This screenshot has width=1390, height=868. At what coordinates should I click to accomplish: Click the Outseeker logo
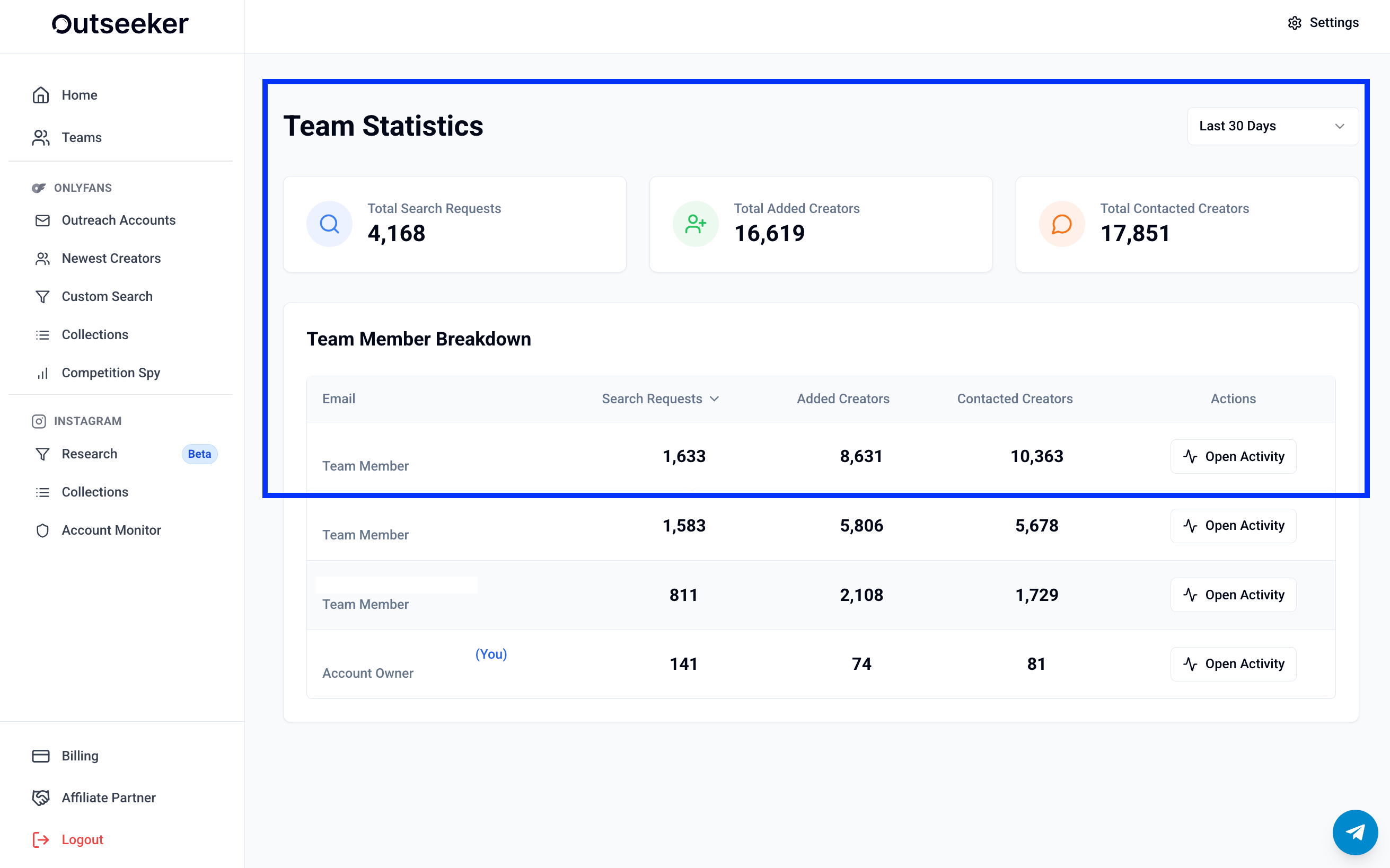coord(120,24)
